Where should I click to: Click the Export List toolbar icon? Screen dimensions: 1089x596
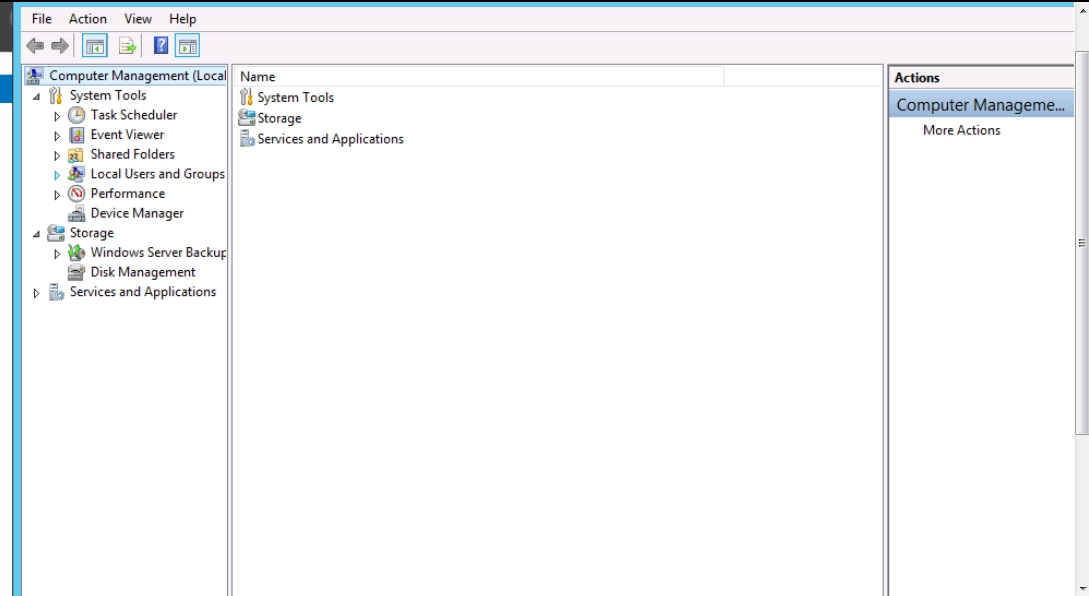[127, 47]
